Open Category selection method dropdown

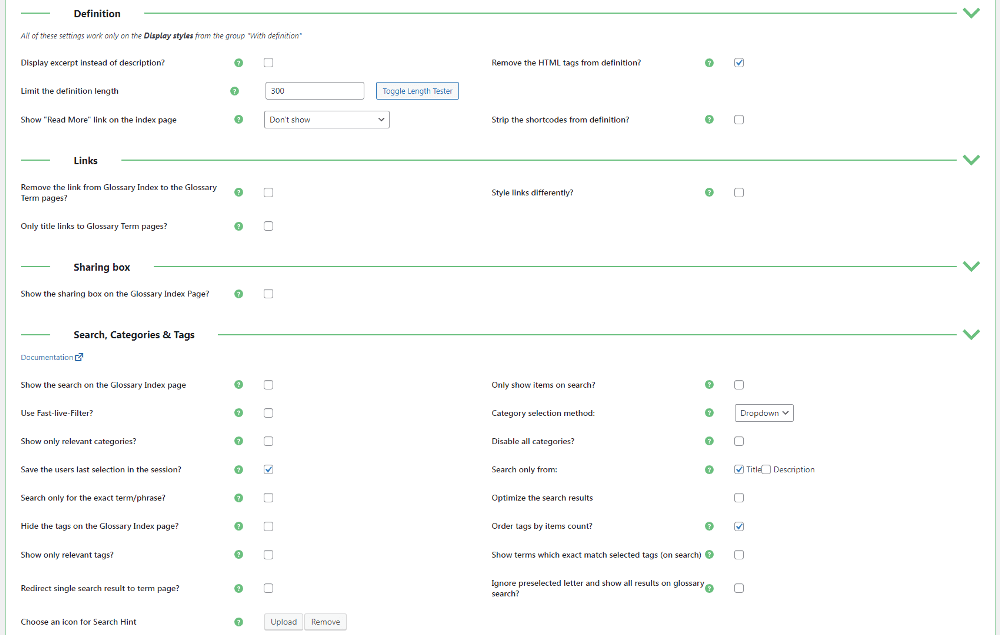764,413
